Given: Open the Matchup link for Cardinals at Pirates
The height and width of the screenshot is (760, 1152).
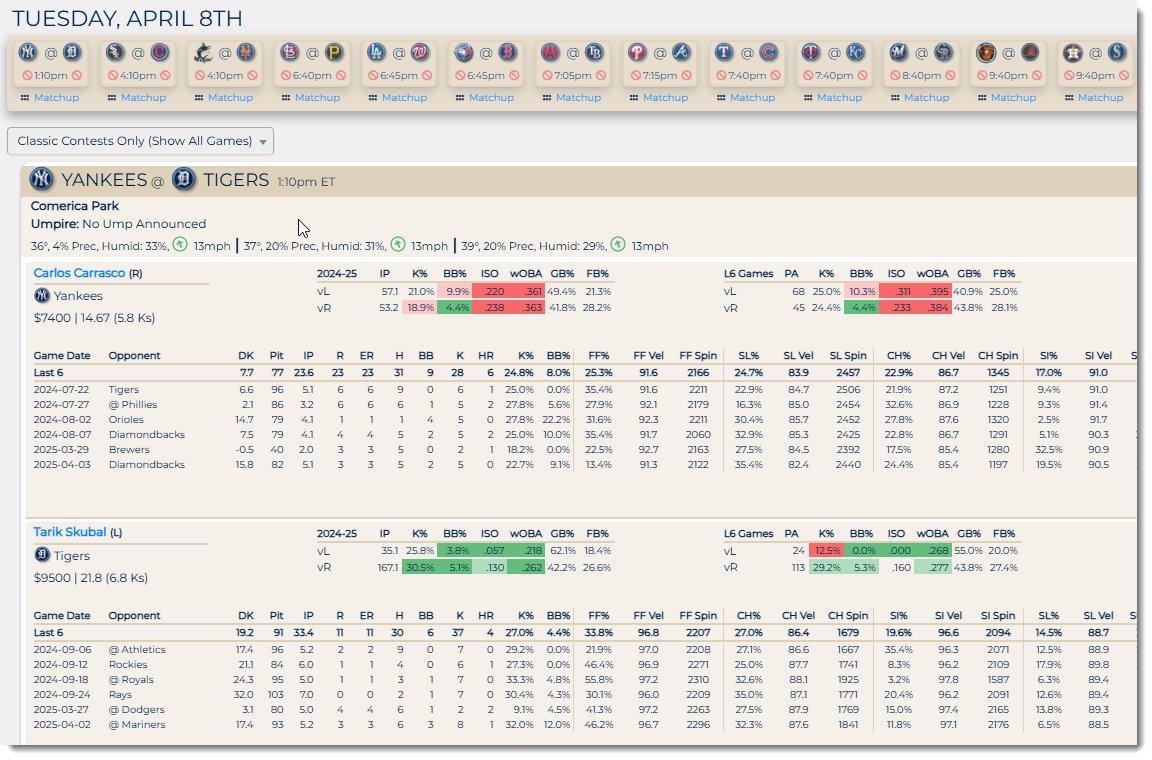Looking at the screenshot, I should coord(317,97).
